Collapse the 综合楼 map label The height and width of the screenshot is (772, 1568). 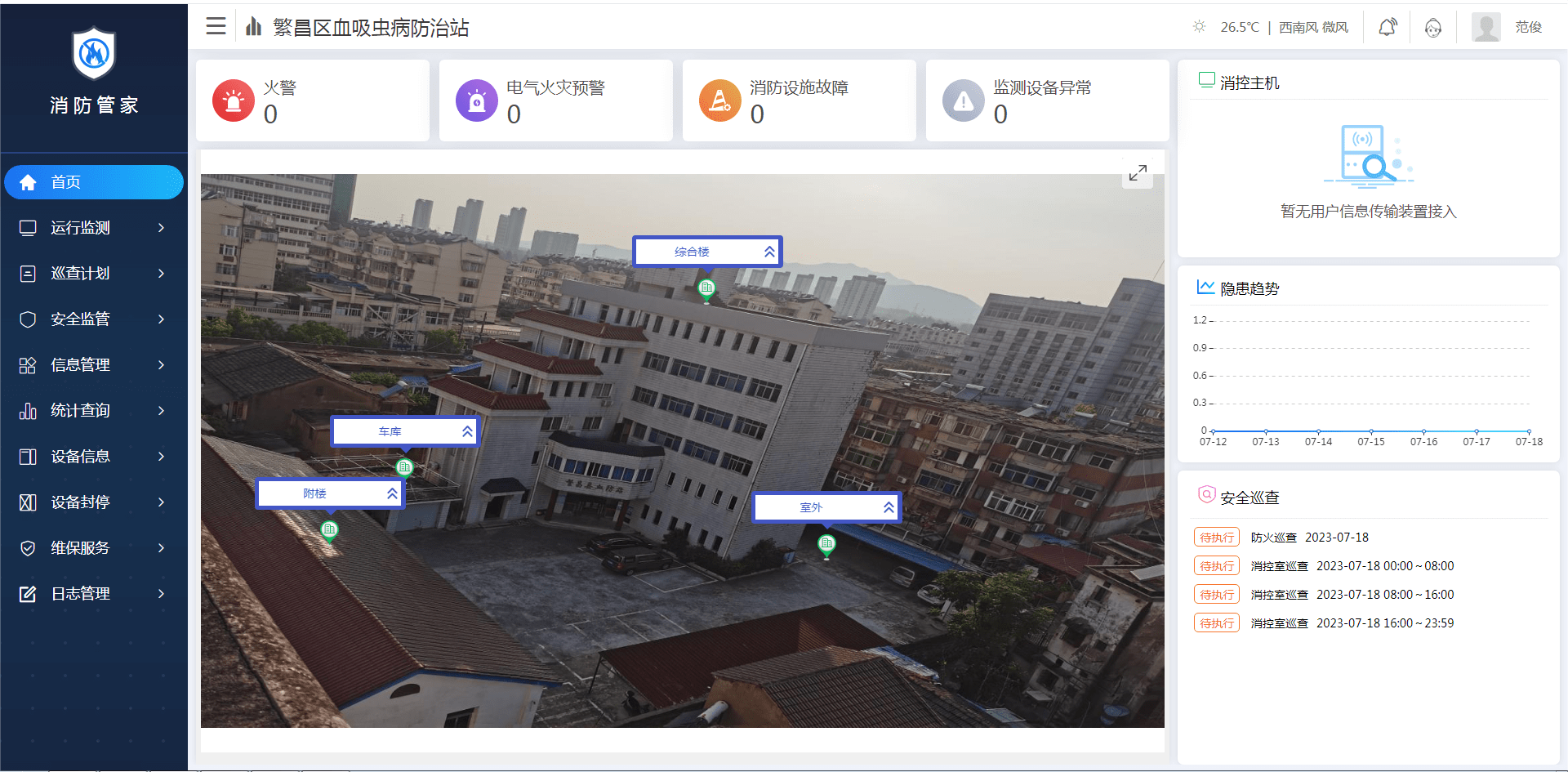[769, 252]
